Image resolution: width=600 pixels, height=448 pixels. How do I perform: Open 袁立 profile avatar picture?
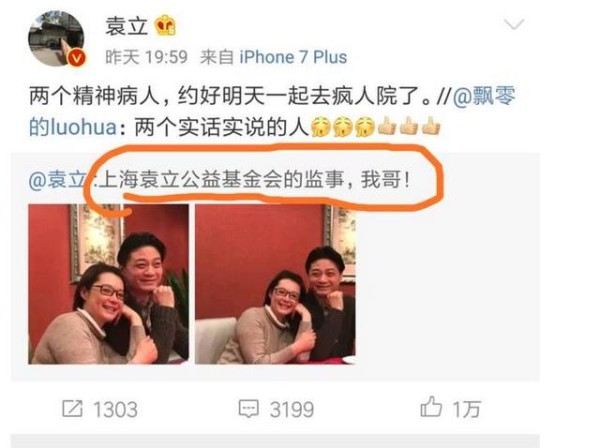click(x=56, y=38)
